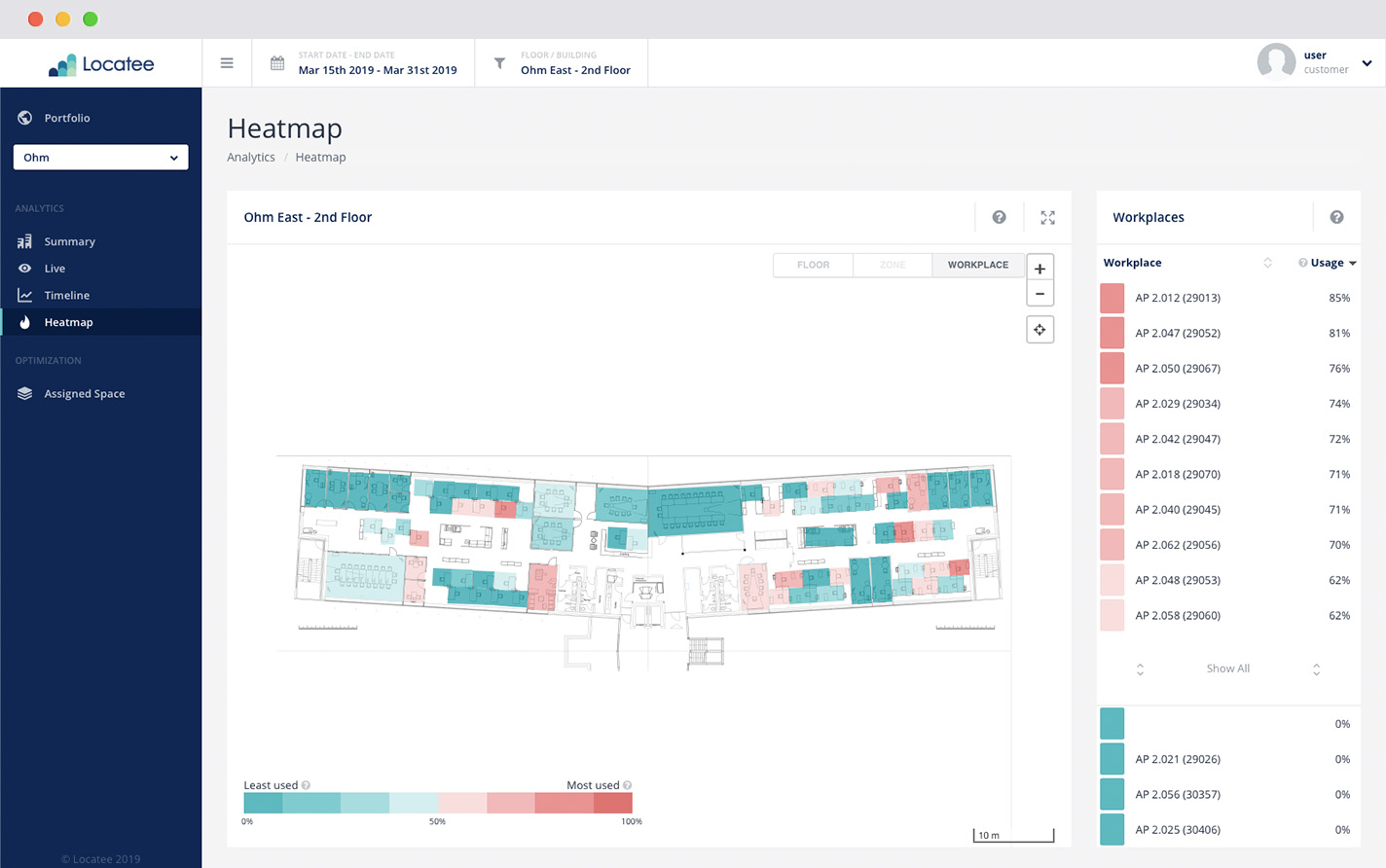
Task: Switch heatmap to WORKPLACE view
Action: 977,265
